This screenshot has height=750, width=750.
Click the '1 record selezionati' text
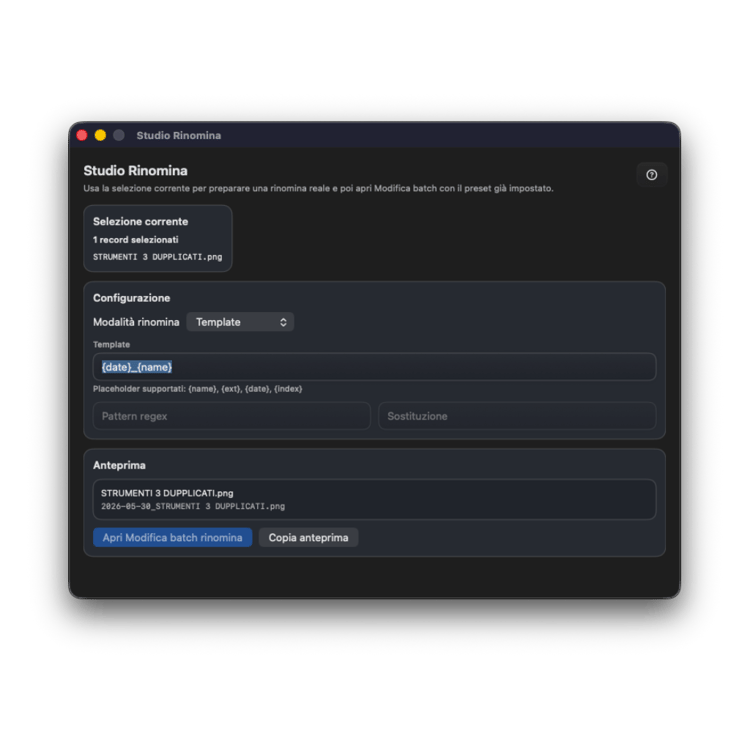coord(136,240)
